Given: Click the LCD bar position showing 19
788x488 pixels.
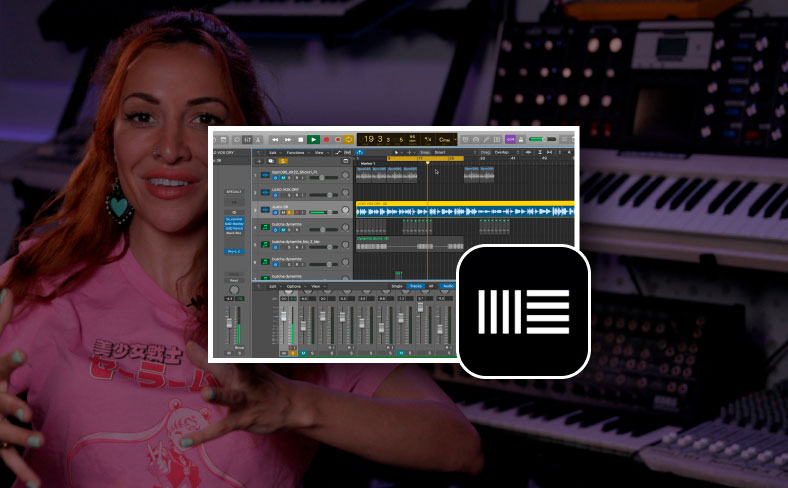Looking at the screenshot, I should tap(369, 139).
